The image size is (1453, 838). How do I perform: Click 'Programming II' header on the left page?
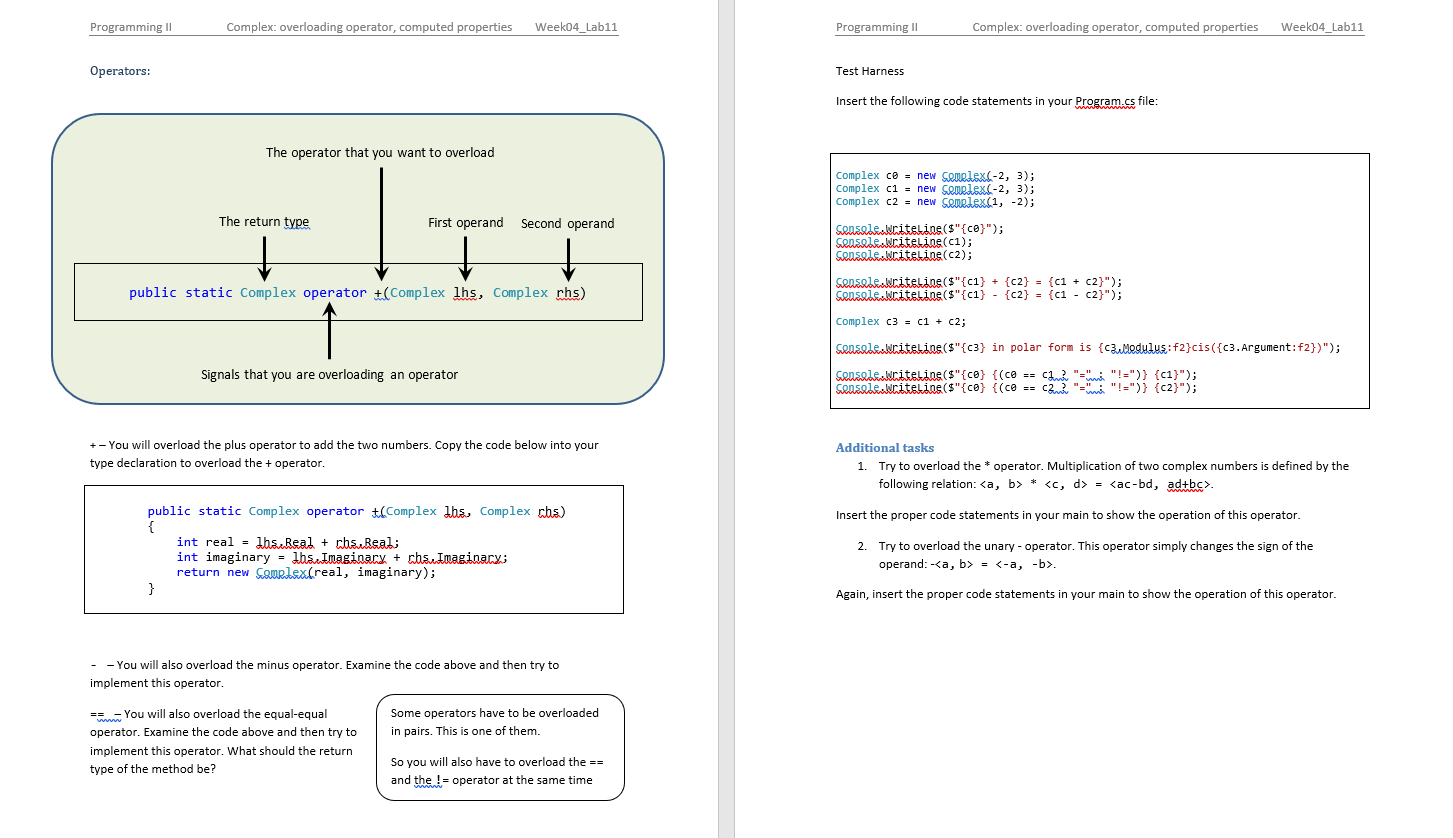[x=131, y=27]
